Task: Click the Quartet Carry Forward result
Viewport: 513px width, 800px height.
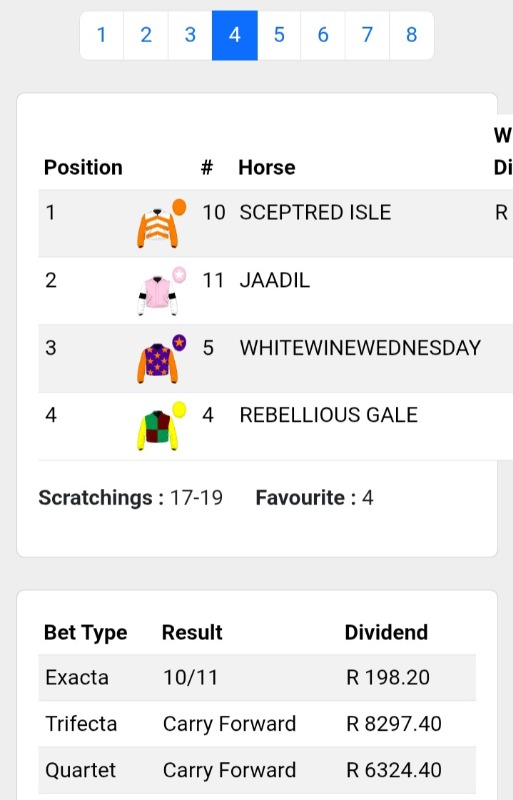Action: 229,770
